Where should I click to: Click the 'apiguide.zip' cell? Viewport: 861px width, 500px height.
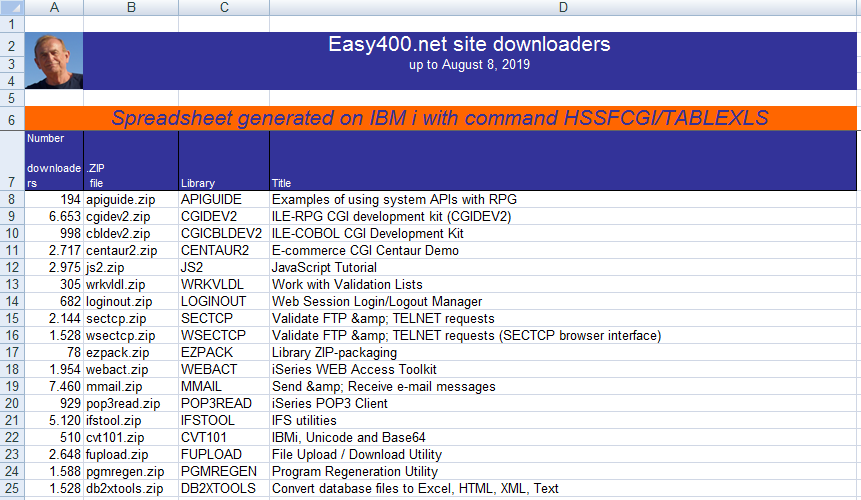coord(131,199)
